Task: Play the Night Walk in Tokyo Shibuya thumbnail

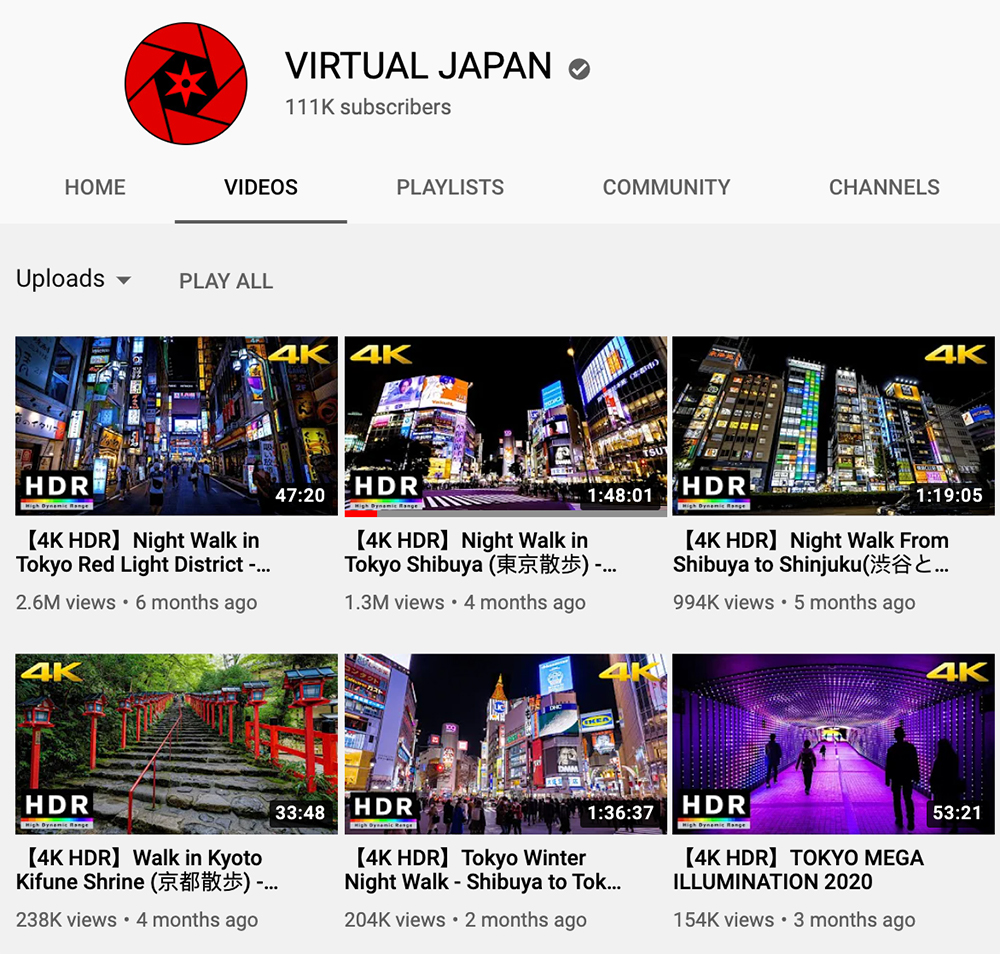Action: tap(505, 426)
